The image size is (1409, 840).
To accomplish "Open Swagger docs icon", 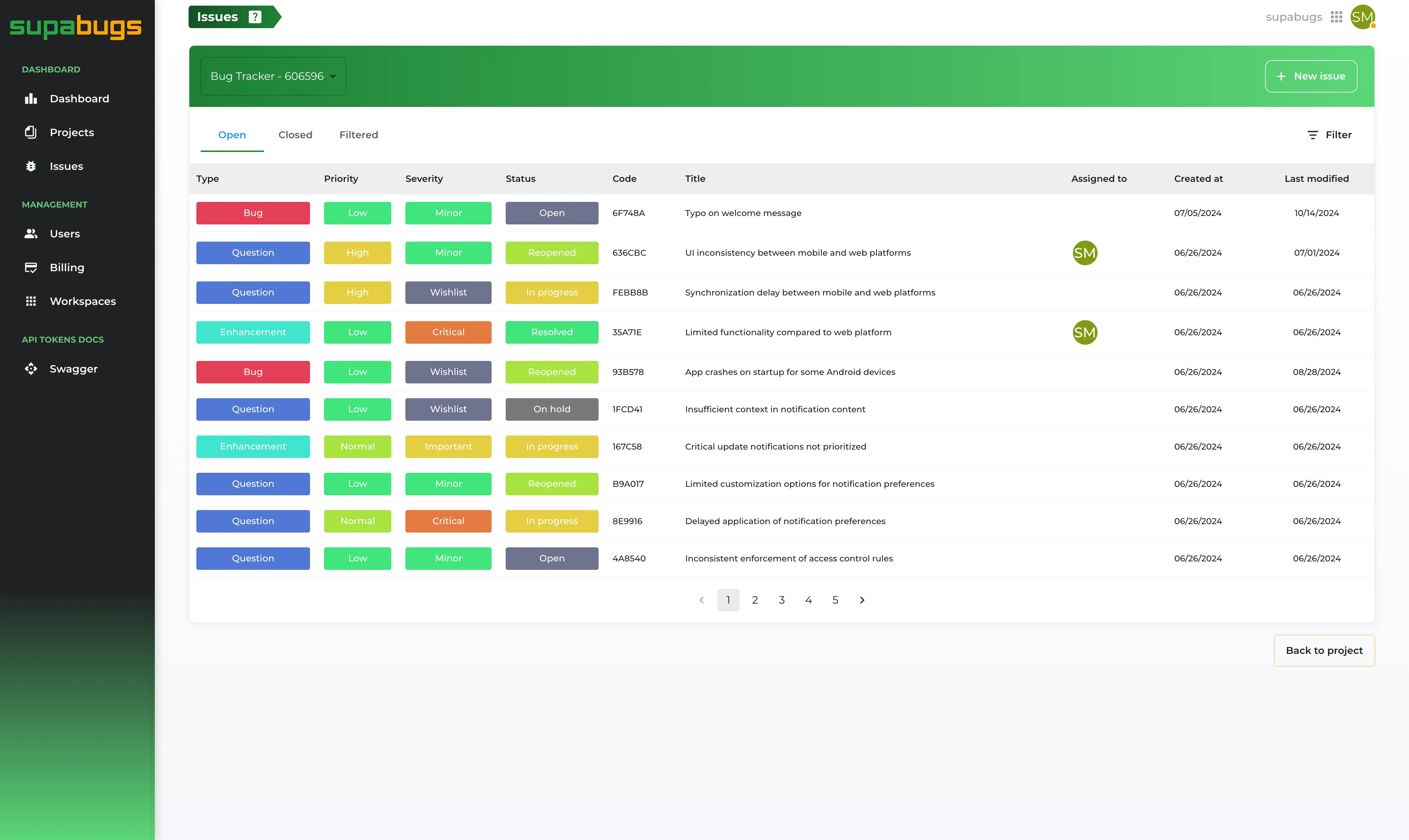I will 31,369.
